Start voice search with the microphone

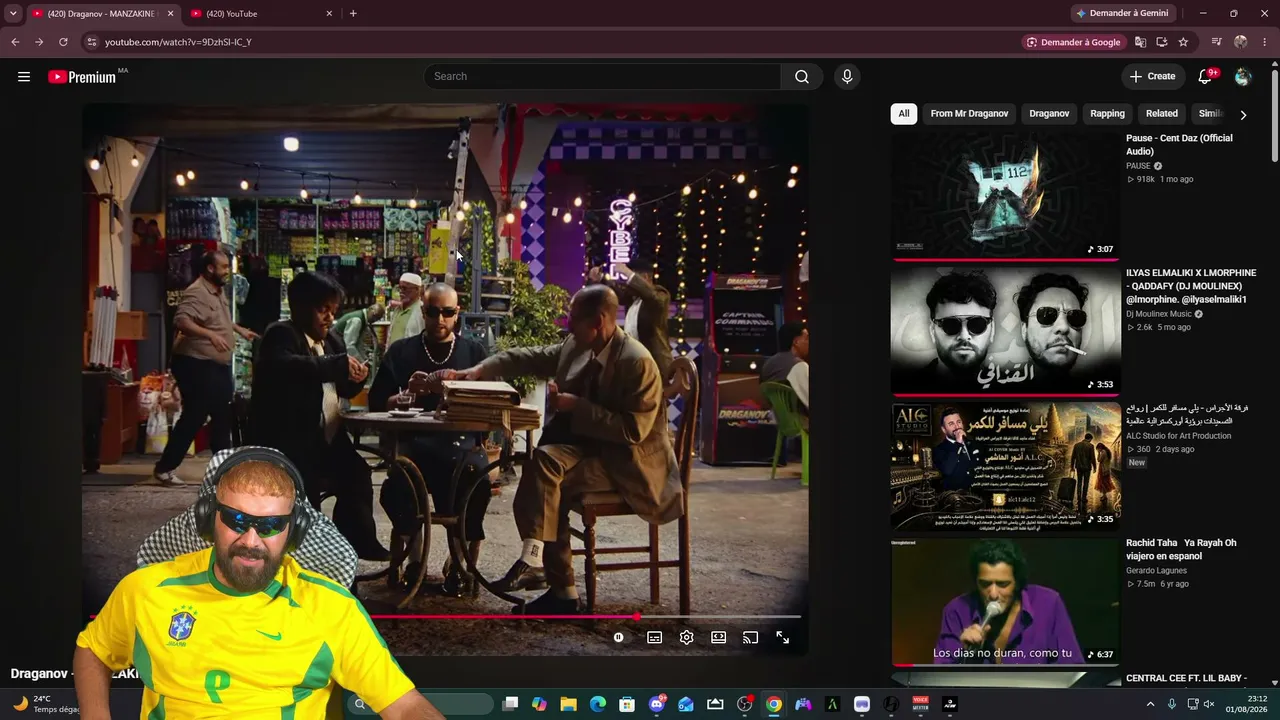(x=847, y=77)
